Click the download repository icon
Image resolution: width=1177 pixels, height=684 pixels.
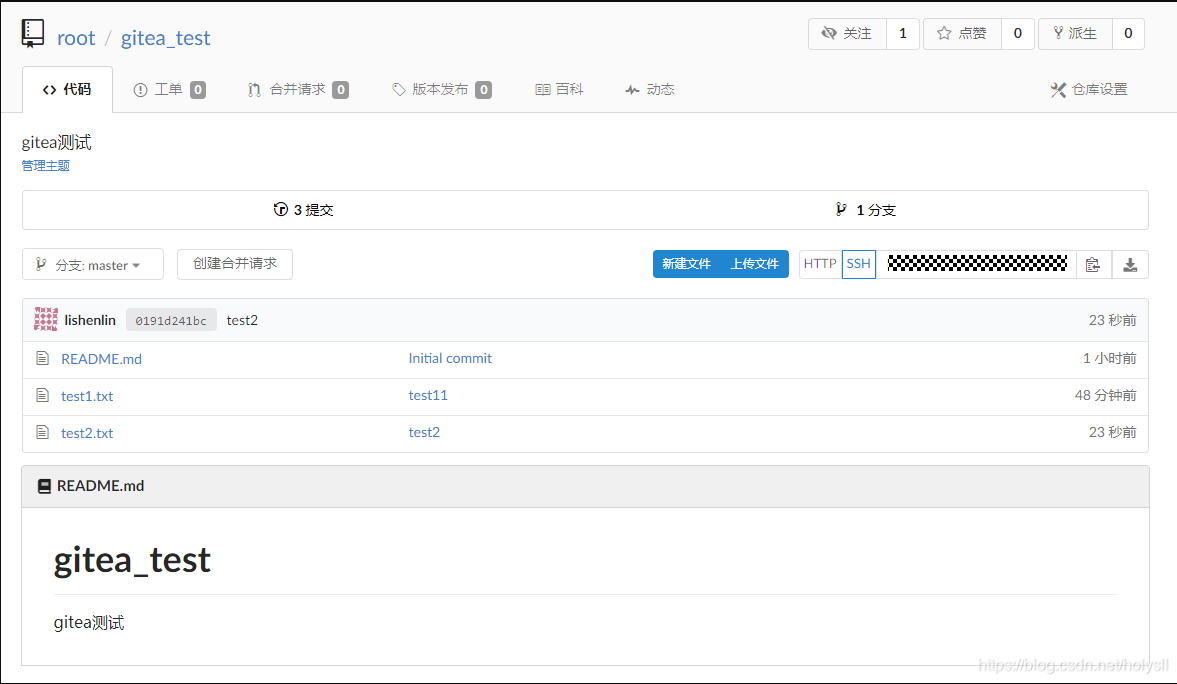click(x=1130, y=264)
